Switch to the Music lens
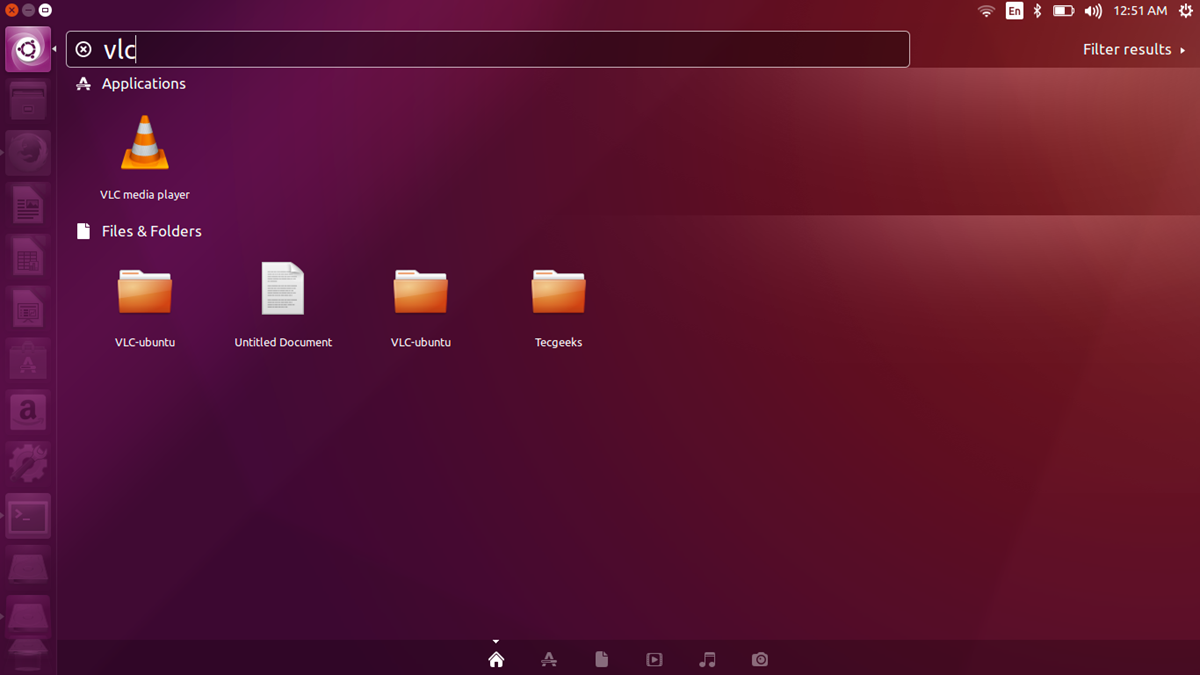The width and height of the screenshot is (1200, 675). [x=708, y=659]
